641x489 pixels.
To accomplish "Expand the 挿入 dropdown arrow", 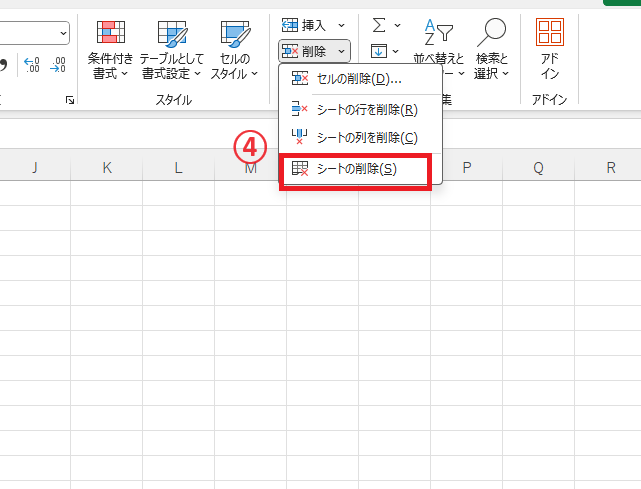I will pos(341,26).
